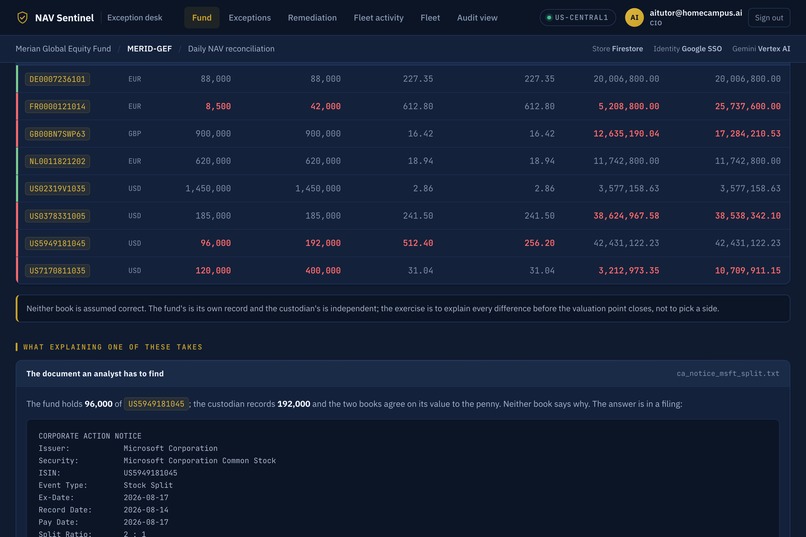Go to the Fleet activity tab
806x537 pixels.
tap(378, 17)
